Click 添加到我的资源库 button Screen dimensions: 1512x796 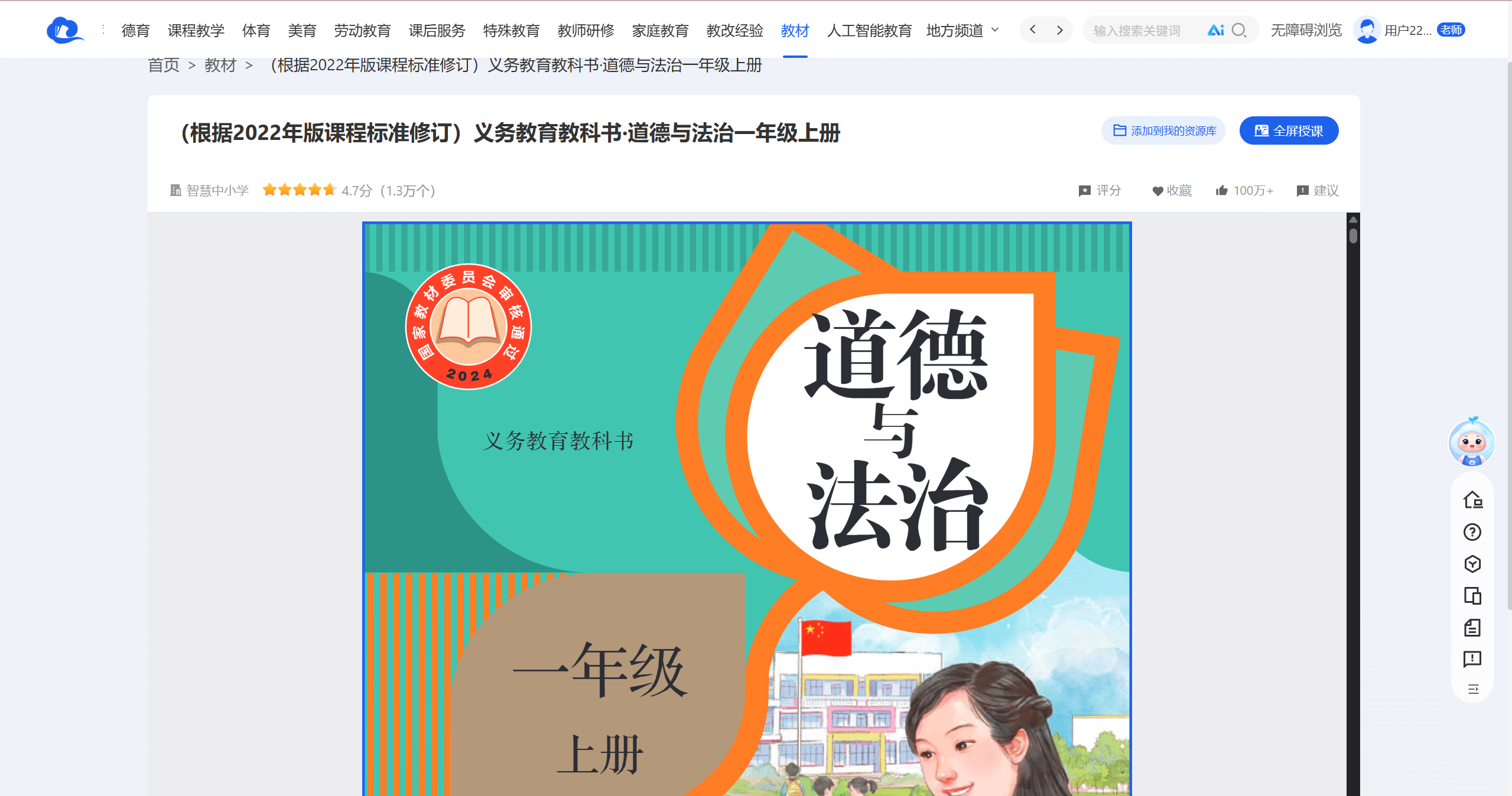[x=1163, y=131]
